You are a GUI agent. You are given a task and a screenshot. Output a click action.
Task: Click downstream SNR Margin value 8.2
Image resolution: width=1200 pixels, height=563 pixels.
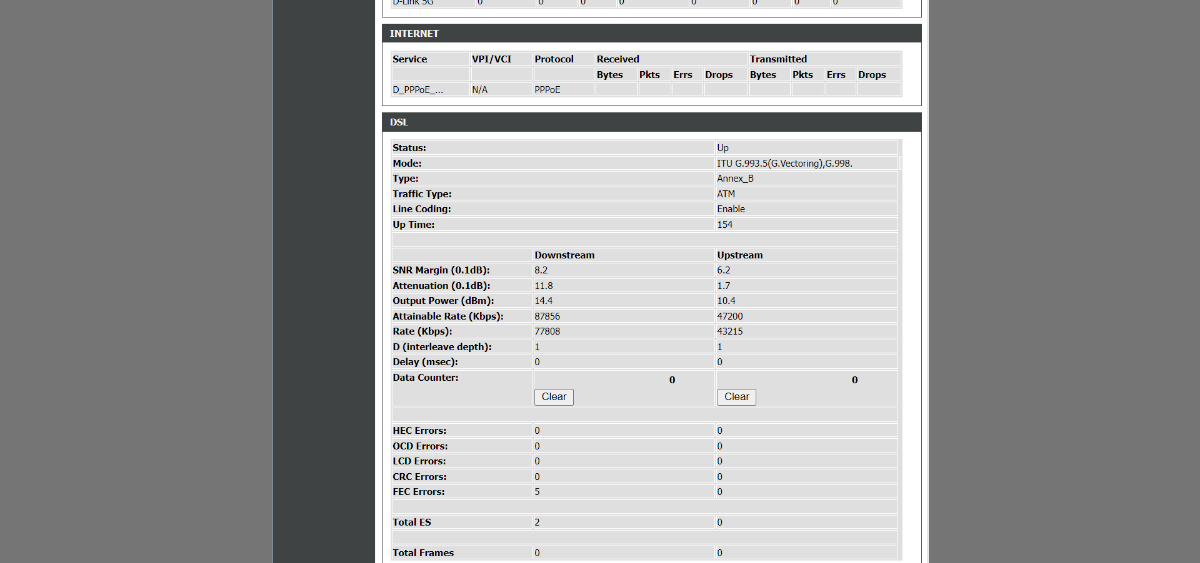point(541,270)
